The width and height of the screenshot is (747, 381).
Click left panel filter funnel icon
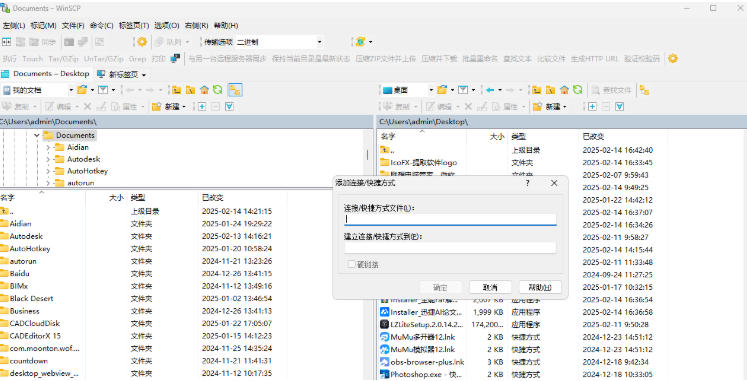(103, 90)
